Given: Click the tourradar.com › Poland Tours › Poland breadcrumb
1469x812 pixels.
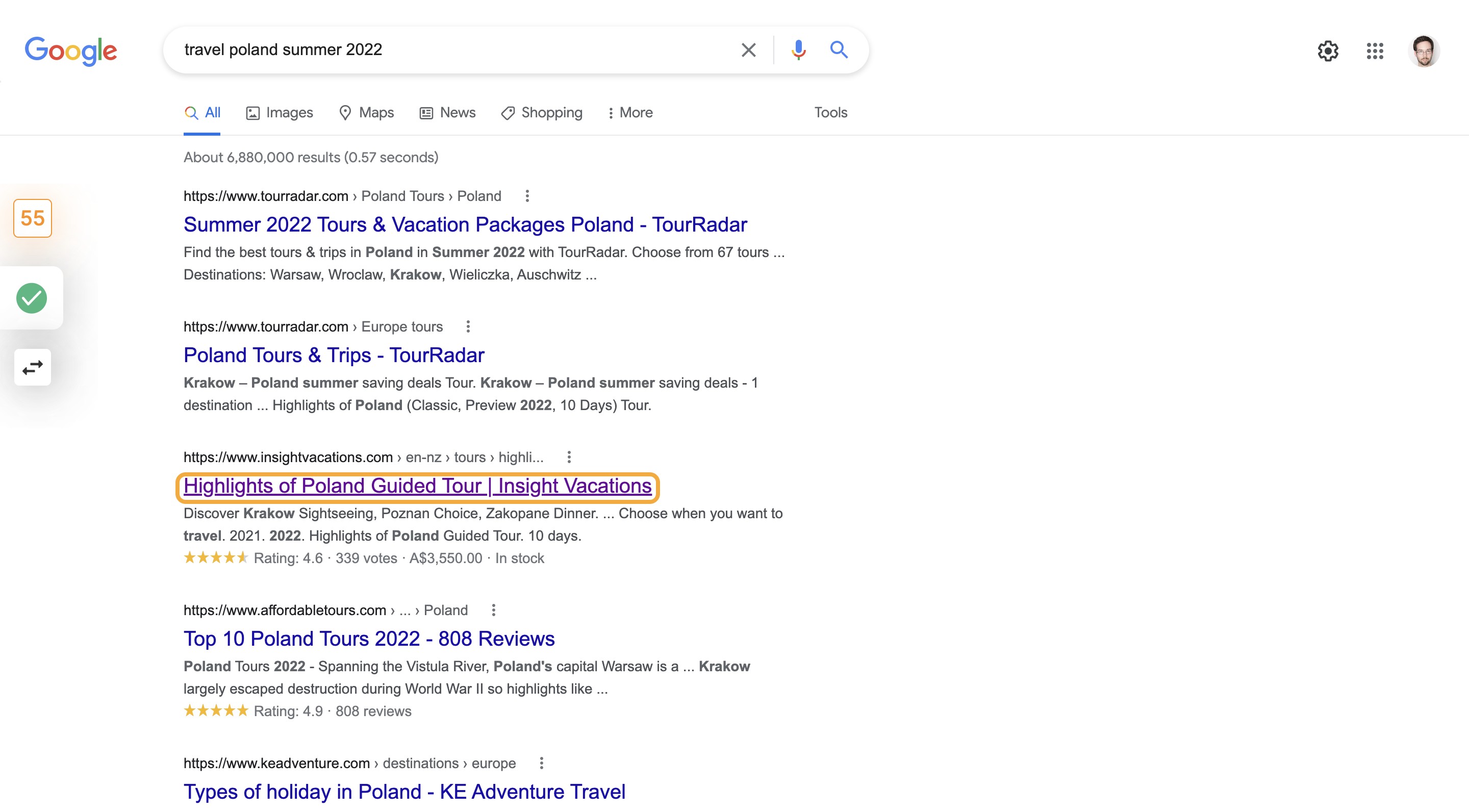Looking at the screenshot, I should (342, 196).
